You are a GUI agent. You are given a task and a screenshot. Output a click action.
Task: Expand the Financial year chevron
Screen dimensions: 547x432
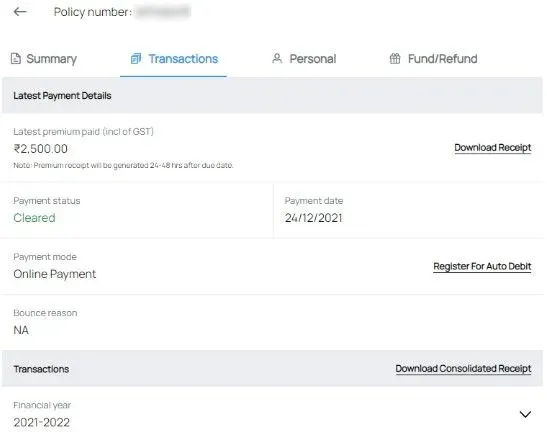525,414
